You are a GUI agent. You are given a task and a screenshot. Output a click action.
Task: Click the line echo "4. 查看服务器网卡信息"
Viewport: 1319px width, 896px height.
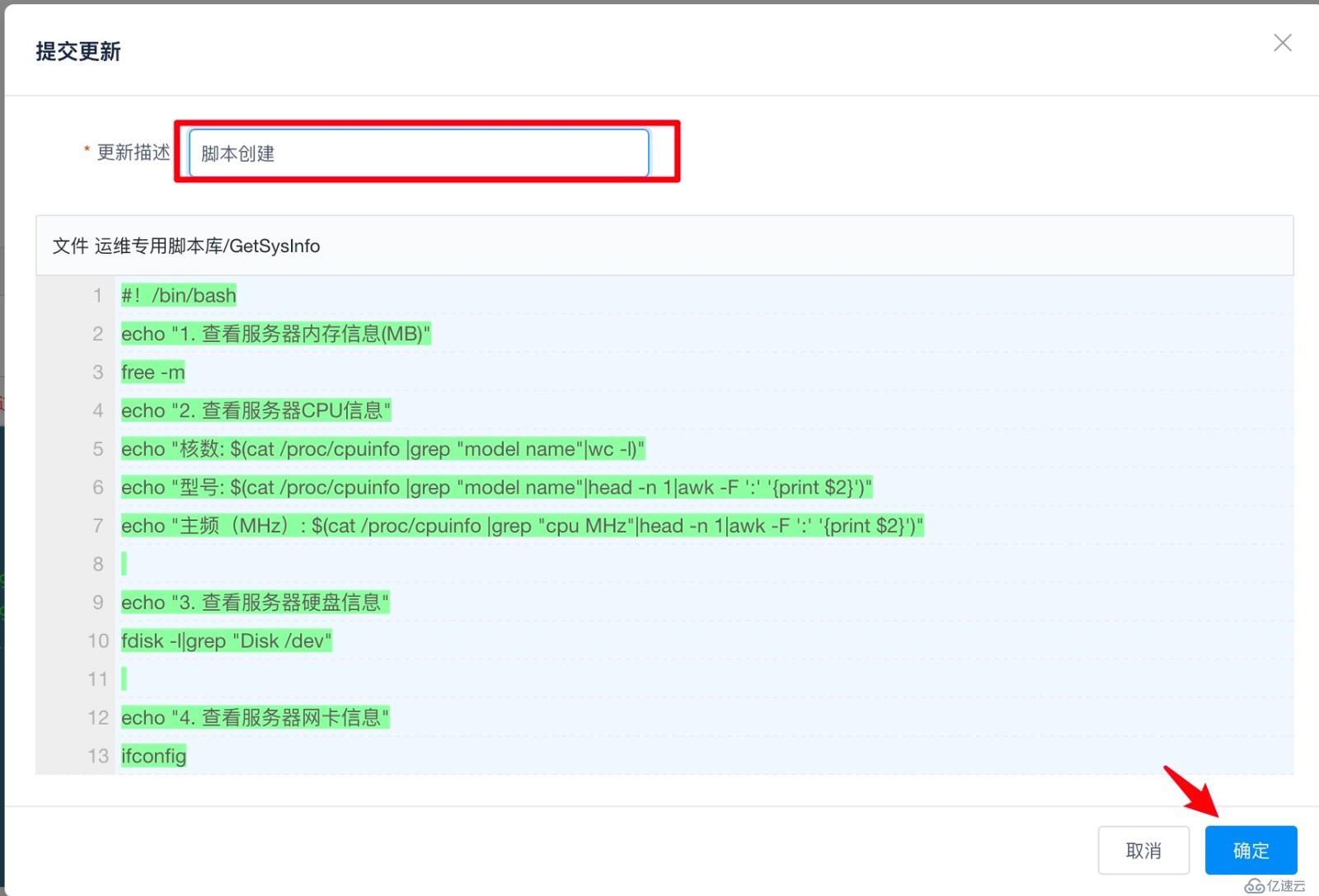pos(255,717)
